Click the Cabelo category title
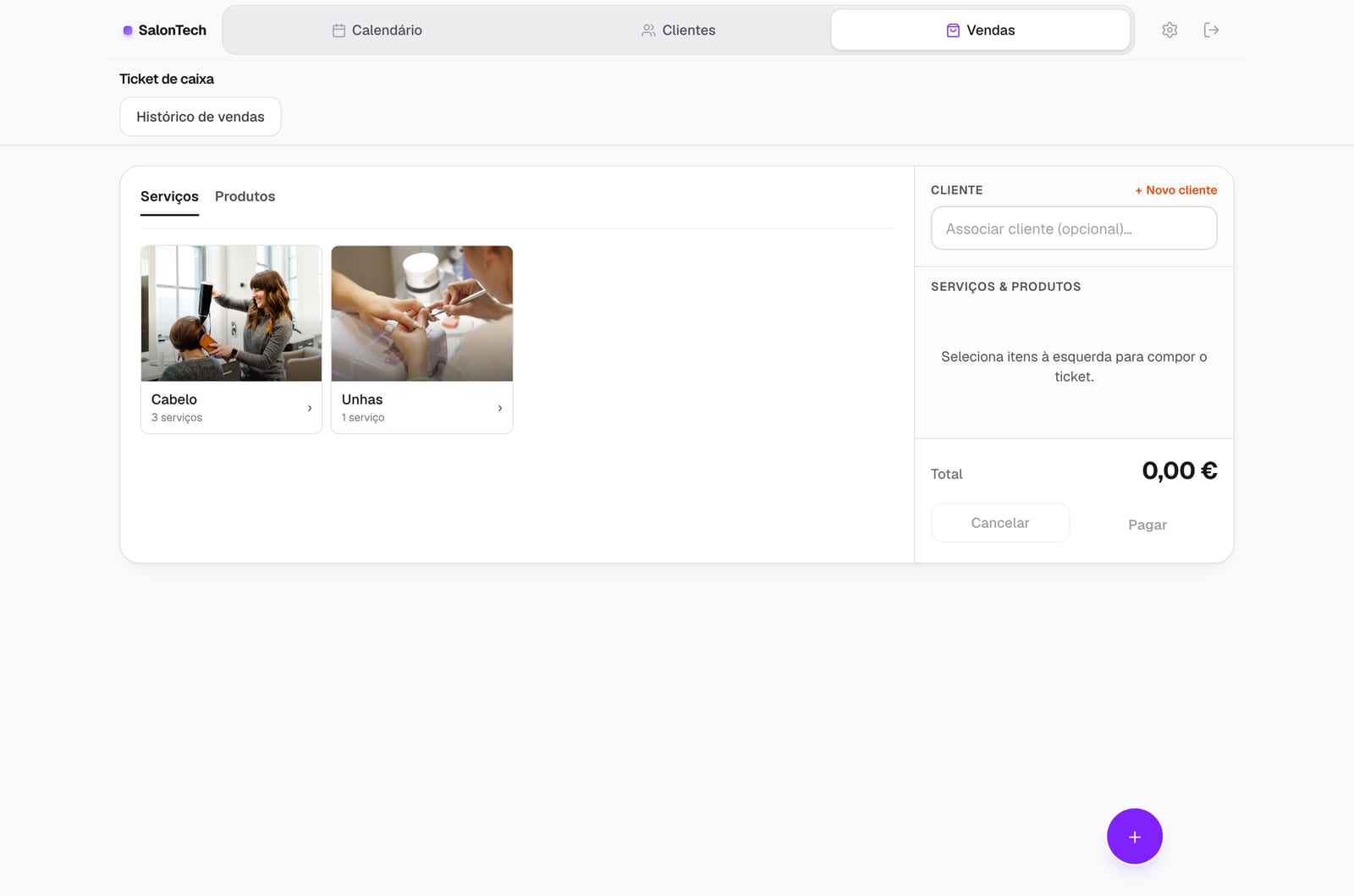The height and width of the screenshot is (896, 1354). (x=174, y=399)
